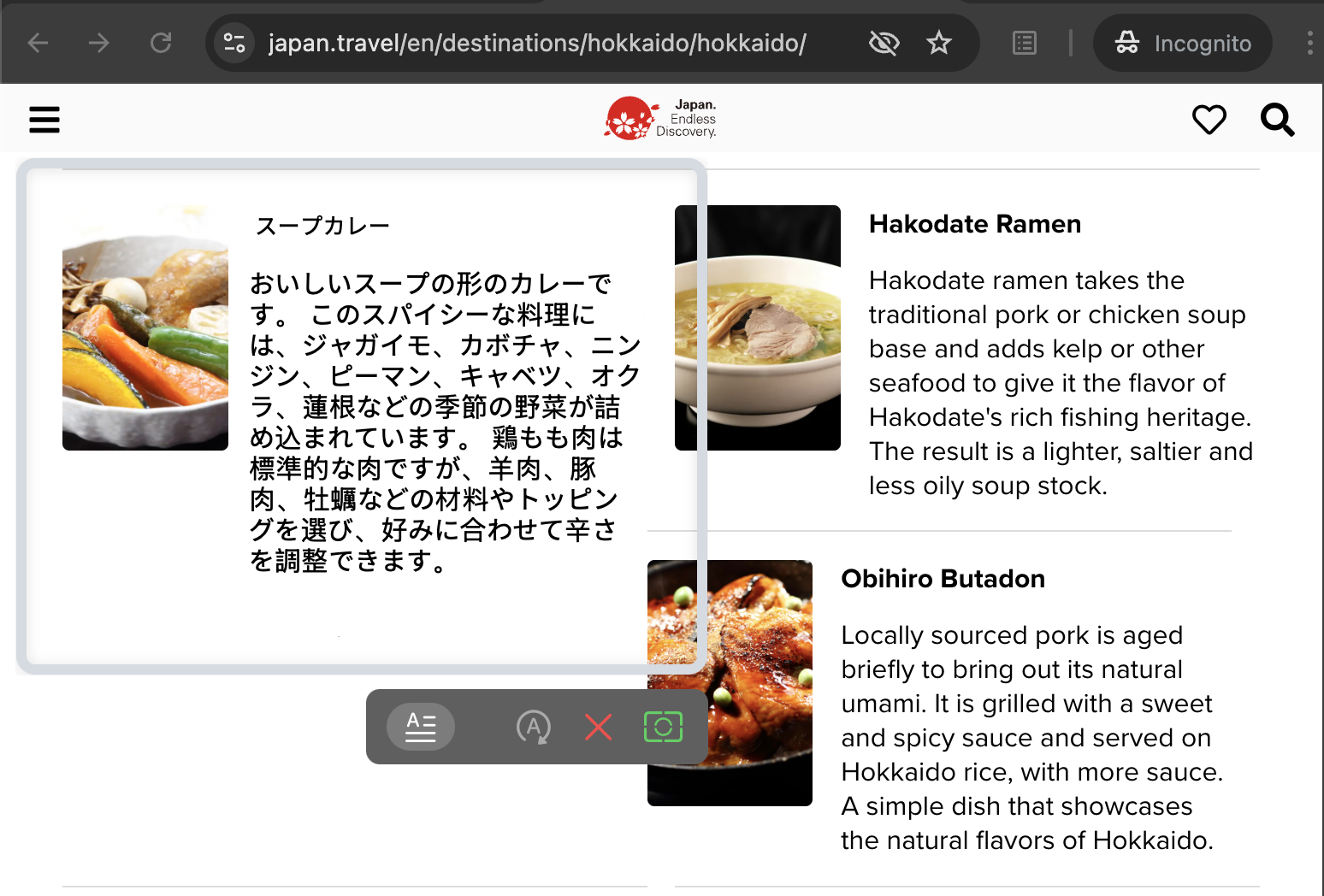The width and height of the screenshot is (1324, 896).
Task: Click the Japan Endless Discovery logo
Action: [660, 118]
